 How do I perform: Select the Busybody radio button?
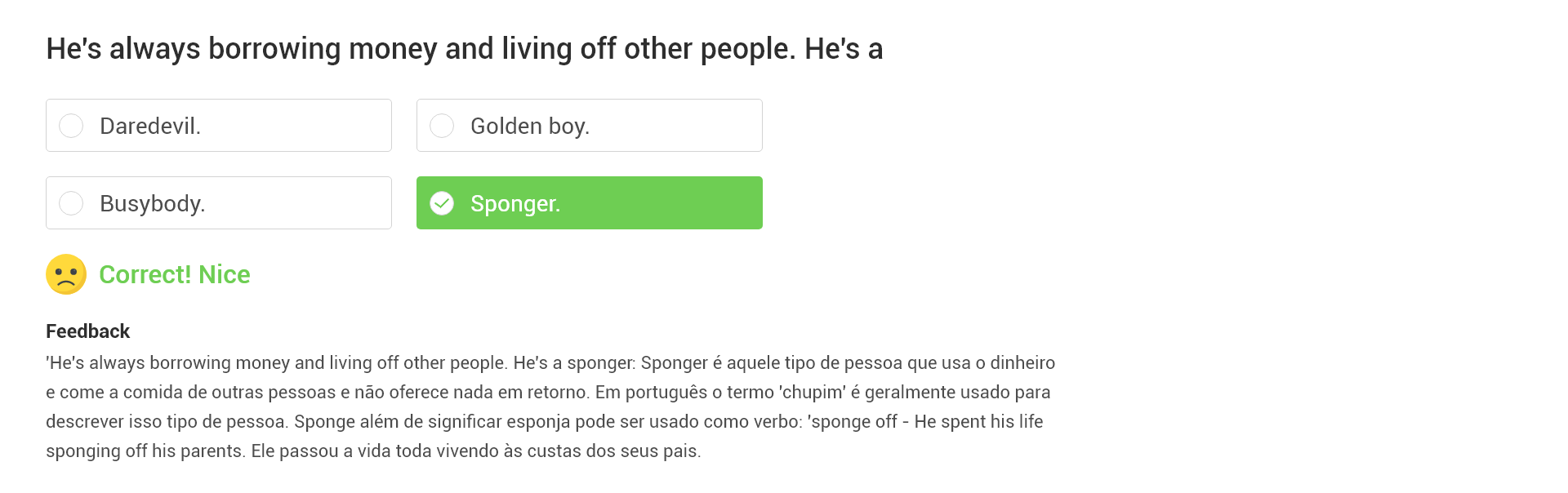click(x=71, y=203)
